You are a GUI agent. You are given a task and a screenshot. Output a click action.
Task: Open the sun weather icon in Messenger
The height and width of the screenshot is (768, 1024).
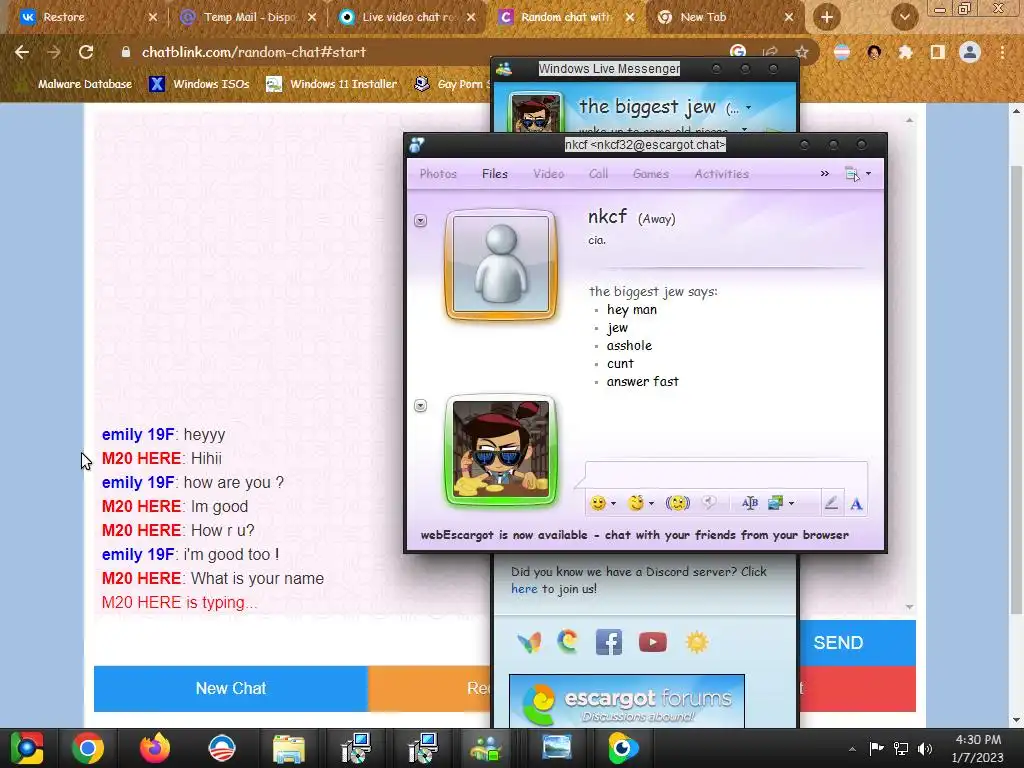697,643
